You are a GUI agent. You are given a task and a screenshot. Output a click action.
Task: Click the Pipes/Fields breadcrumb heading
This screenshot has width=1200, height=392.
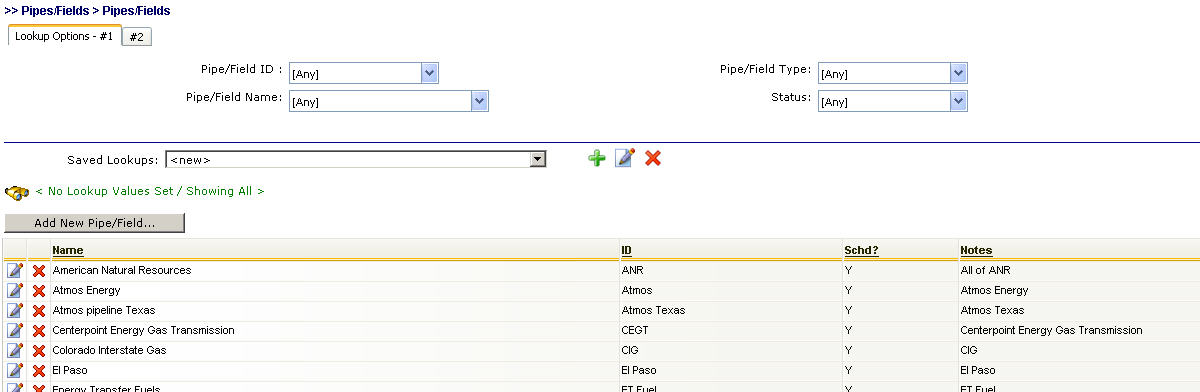coord(87,11)
